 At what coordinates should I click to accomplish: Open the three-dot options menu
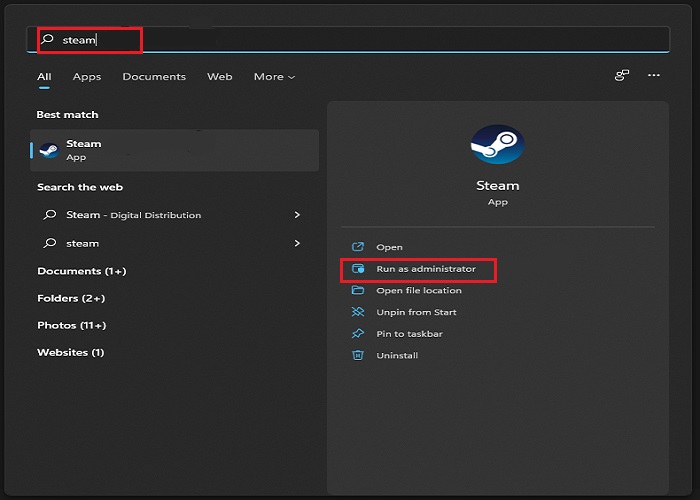(x=654, y=75)
